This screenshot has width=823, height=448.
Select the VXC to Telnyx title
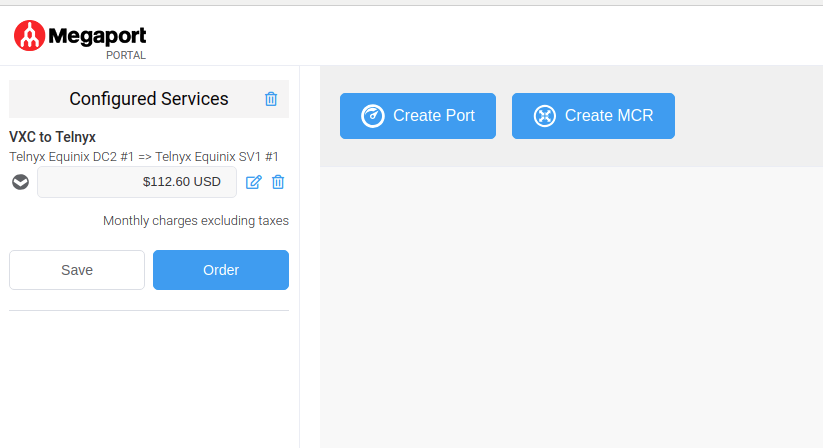pyautogui.click(x=52, y=137)
